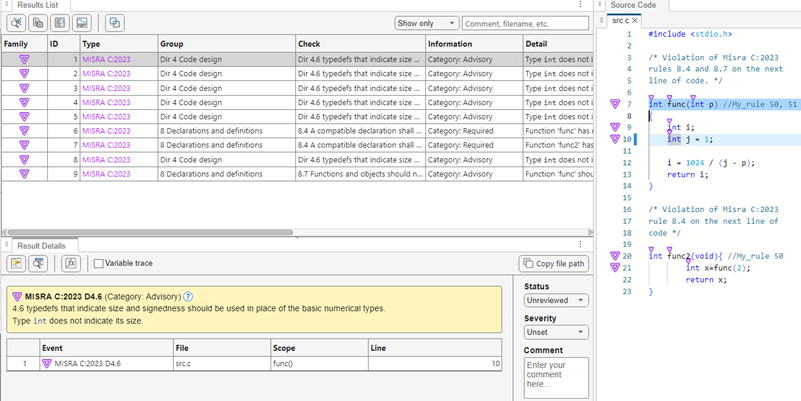Close the src.c tab
The width and height of the screenshot is (801, 401).
tap(635, 20)
